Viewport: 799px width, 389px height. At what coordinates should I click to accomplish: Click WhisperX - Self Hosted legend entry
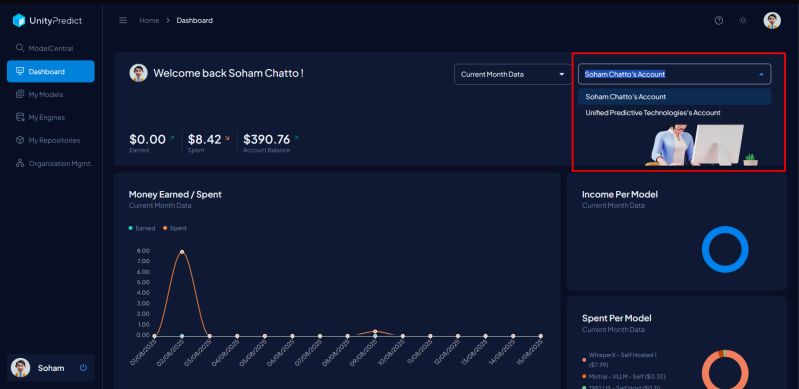(622, 359)
